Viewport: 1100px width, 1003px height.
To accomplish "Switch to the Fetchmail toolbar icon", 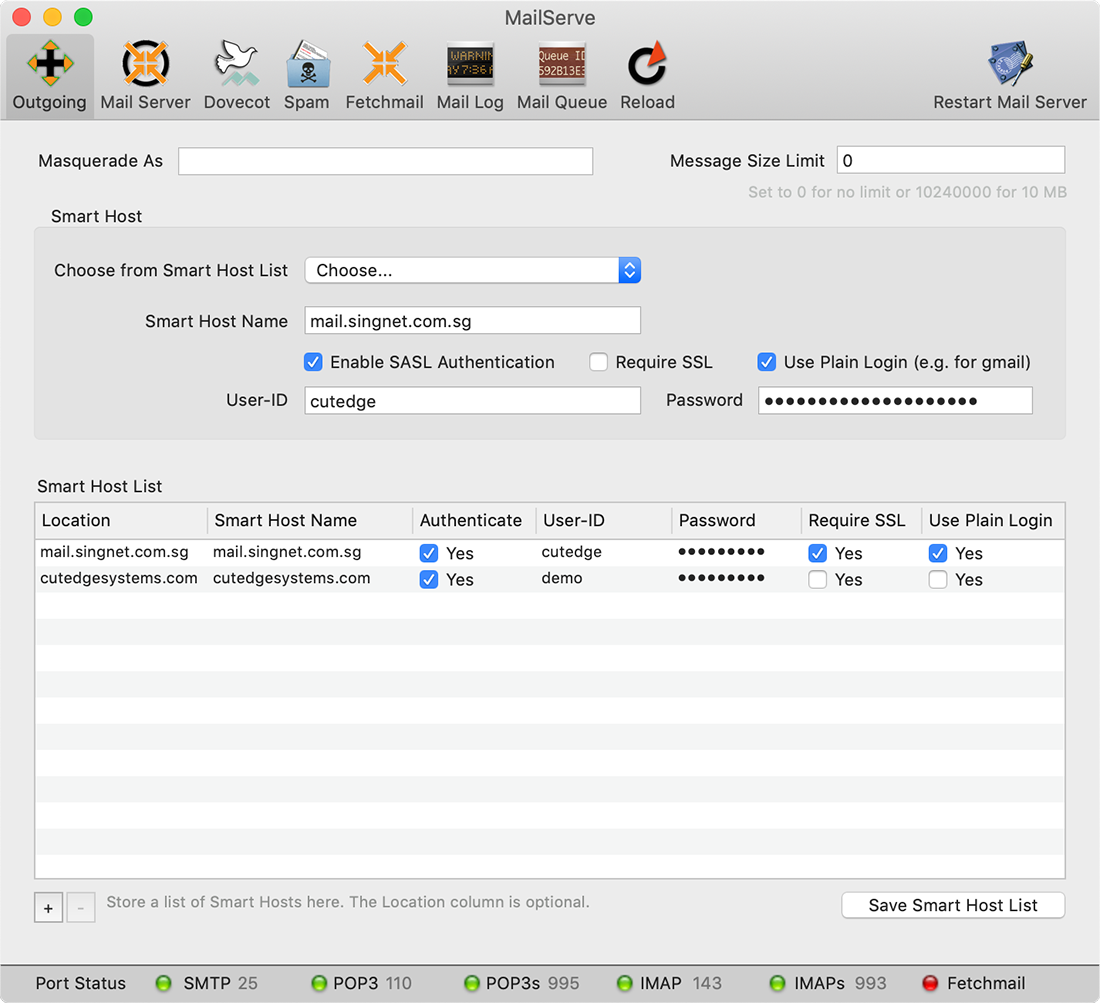I will (x=384, y=65).
